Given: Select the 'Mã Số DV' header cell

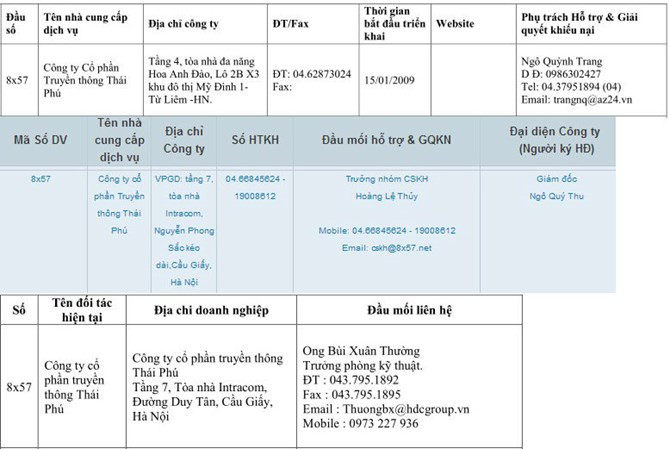Looking at the screenshot, I should click(41, 140).
